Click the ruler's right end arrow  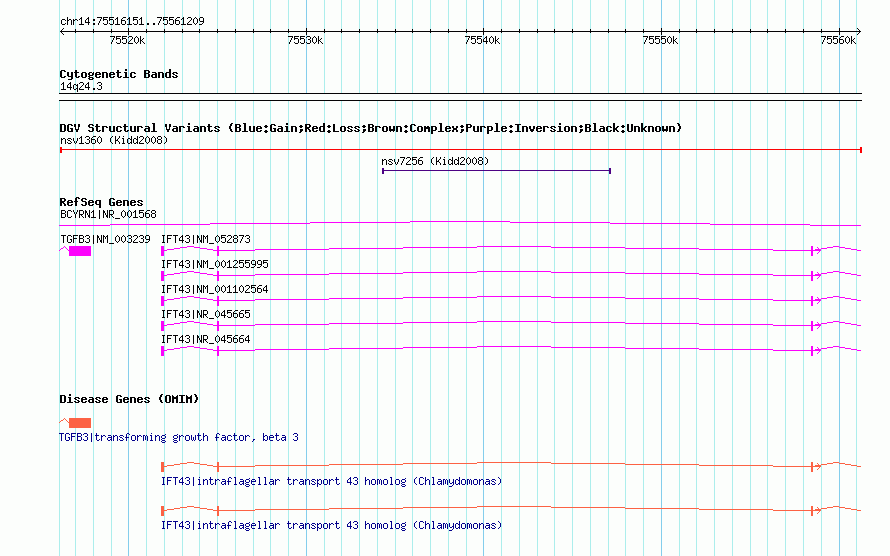(859, 32)
